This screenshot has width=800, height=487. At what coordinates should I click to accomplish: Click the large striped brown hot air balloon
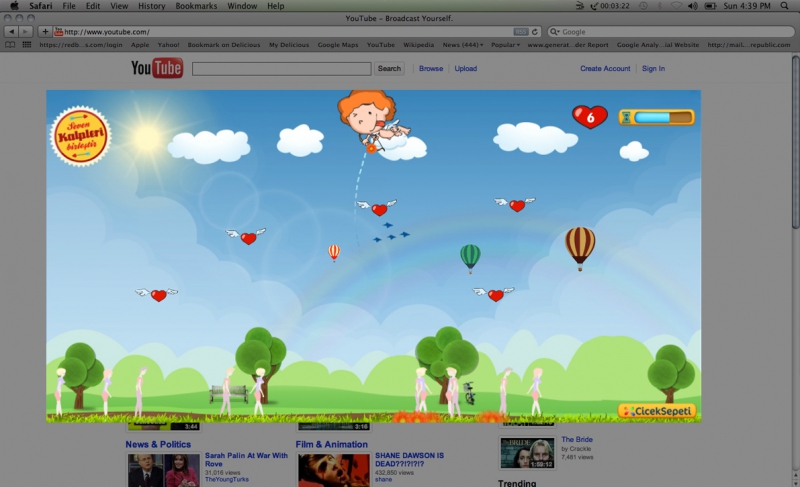(580, 247)
